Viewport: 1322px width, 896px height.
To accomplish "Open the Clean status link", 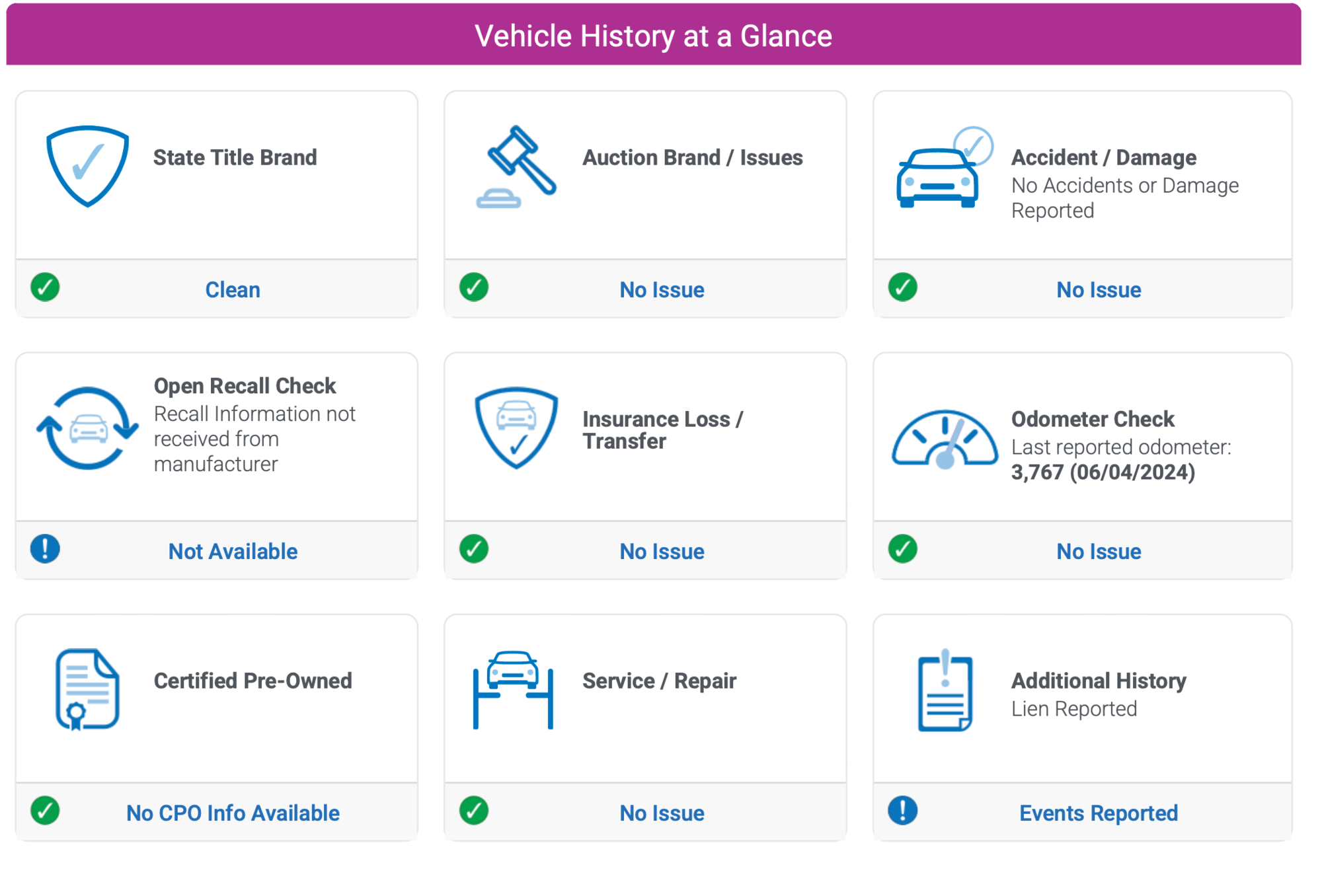I will 233,289.
